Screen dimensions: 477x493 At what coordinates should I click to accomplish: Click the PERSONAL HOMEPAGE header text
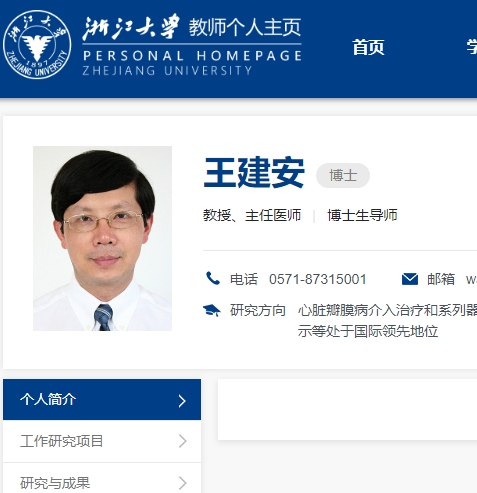192,56
